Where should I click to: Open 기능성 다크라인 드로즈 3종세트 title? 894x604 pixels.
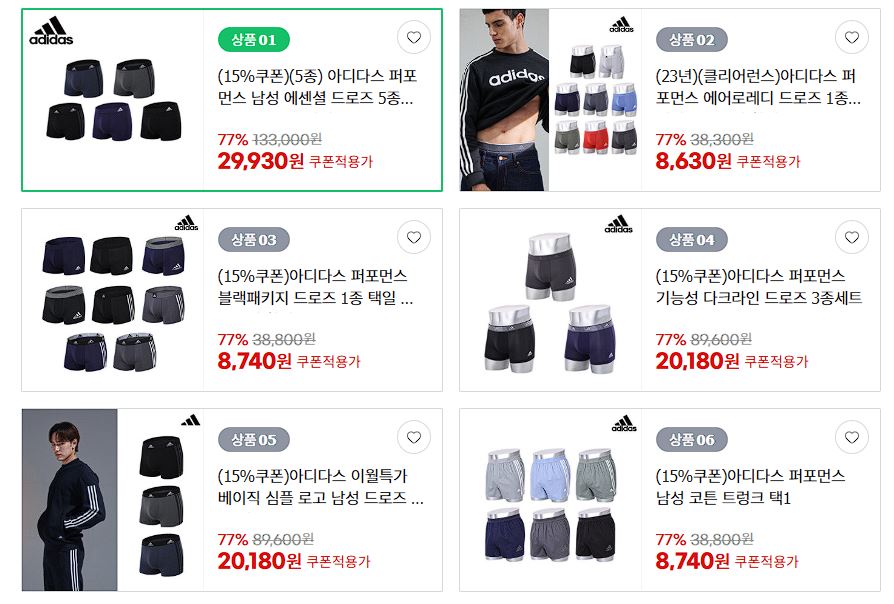pos(759,287)
